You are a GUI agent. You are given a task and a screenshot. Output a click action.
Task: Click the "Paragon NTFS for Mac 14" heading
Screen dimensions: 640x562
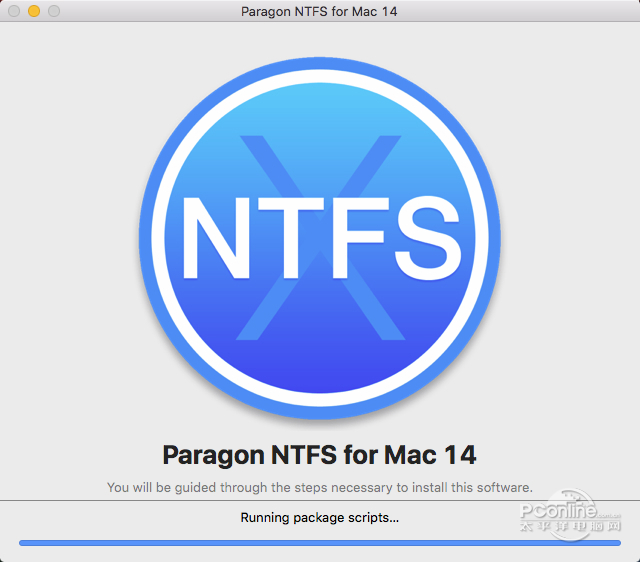(x=320, y=455)
